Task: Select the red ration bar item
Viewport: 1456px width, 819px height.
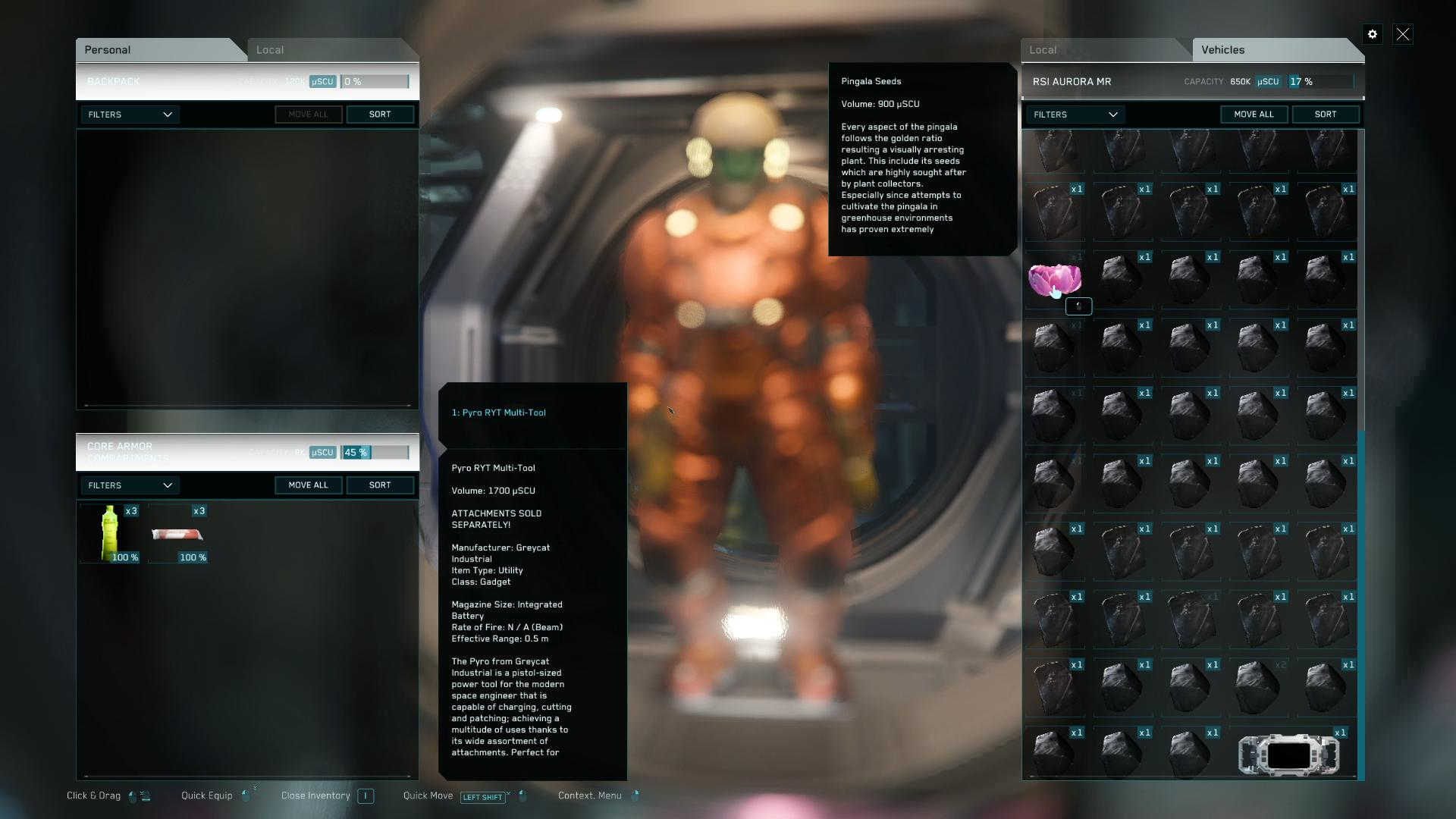Action: 178,534
